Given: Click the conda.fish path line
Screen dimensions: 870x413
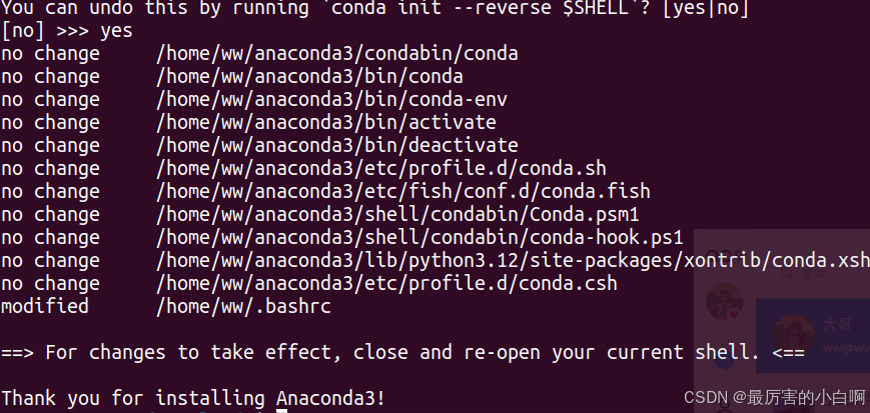Looking at the screenshot, I should (403, 192).
